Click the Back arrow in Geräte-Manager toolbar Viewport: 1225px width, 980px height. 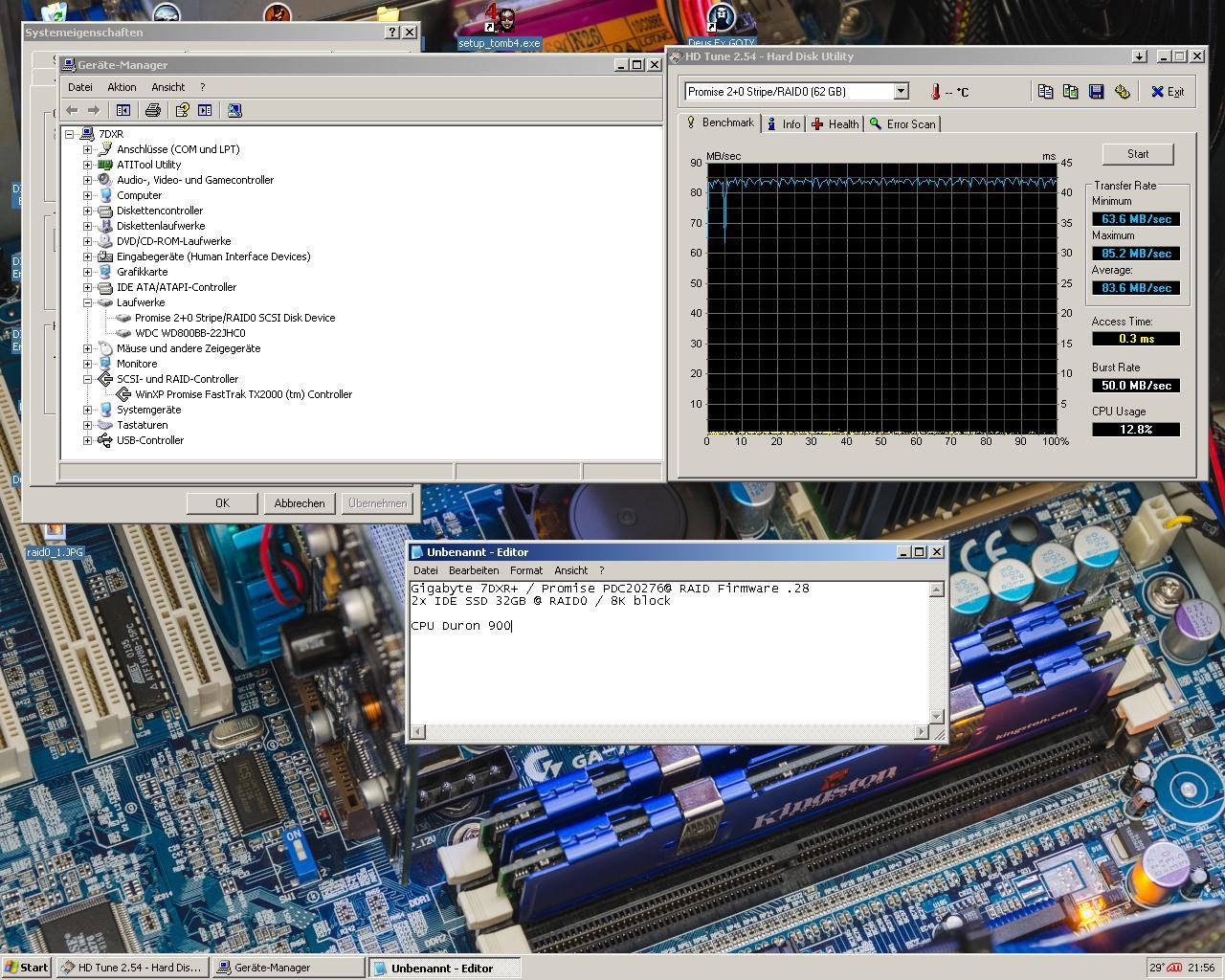pyautogui.click(x=72, y=110)
